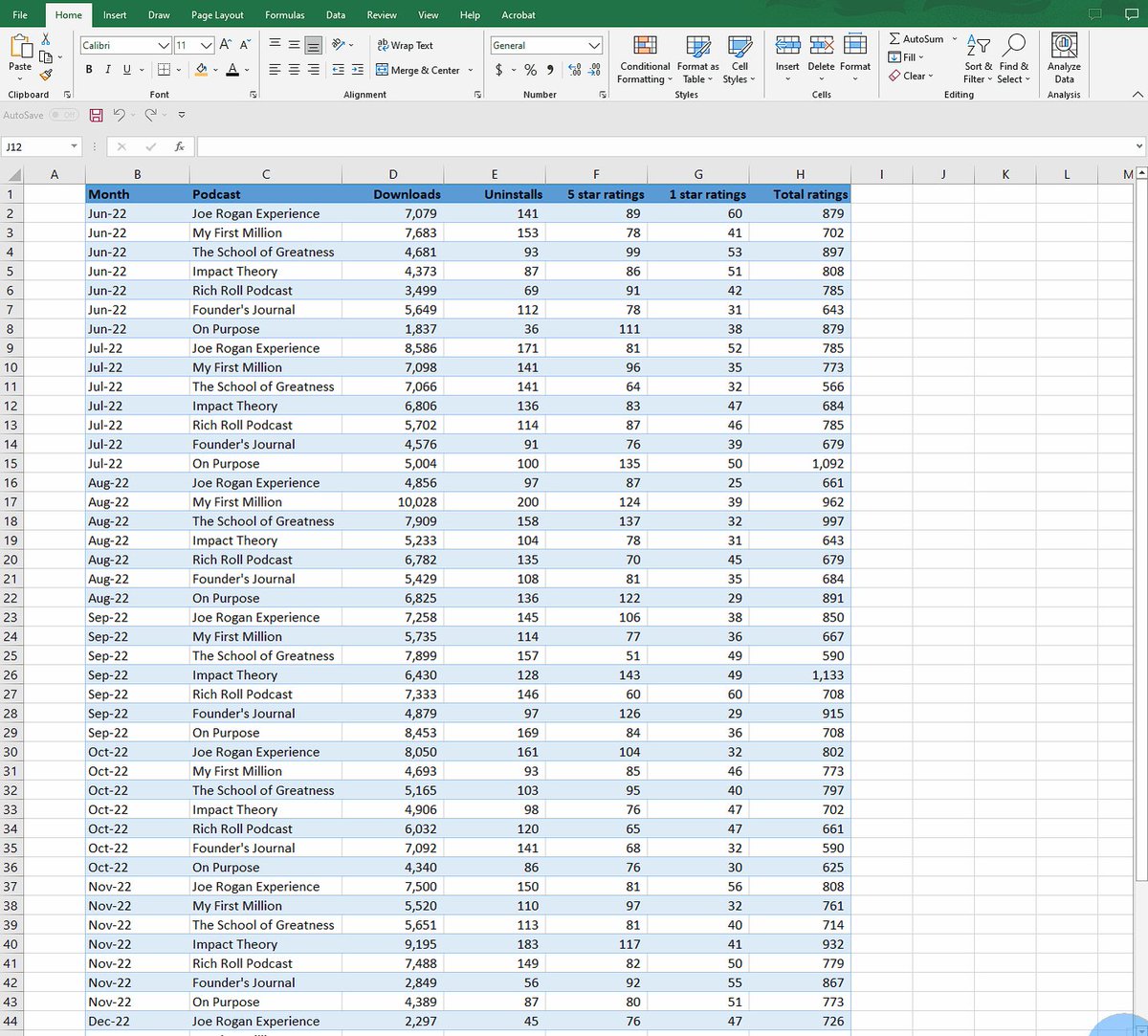1148x1036 pixels.
Task: Expand the Name Box dropdown arrow
Action: [74, 146]
